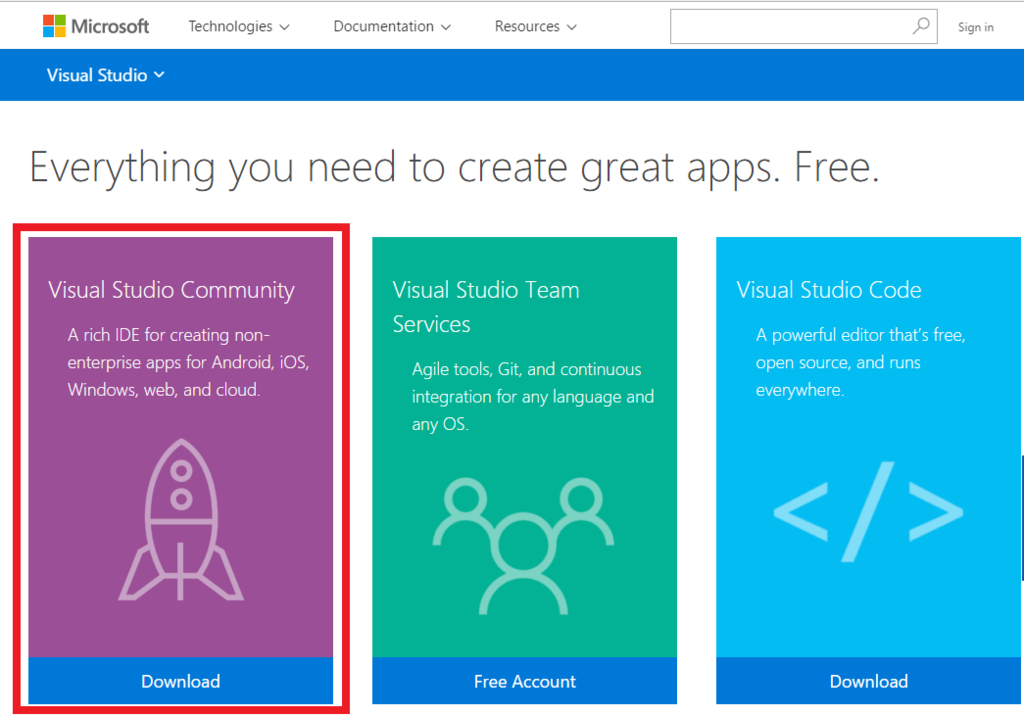This screenshot has height=716, width=1024.
Task: Click 'Everything you need to create great apps' heading
Action: pyautogui.click(x=455, y=167)
